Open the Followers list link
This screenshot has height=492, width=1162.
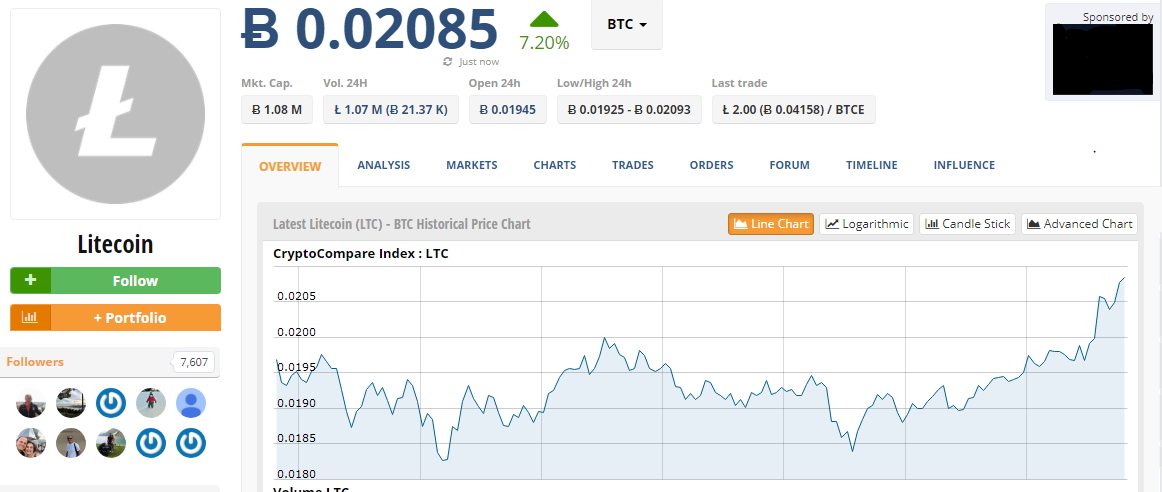pos(35,362)
